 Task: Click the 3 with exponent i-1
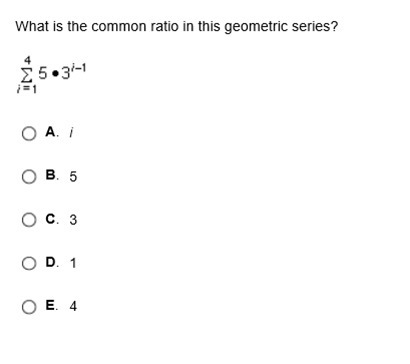pos(73,71)
